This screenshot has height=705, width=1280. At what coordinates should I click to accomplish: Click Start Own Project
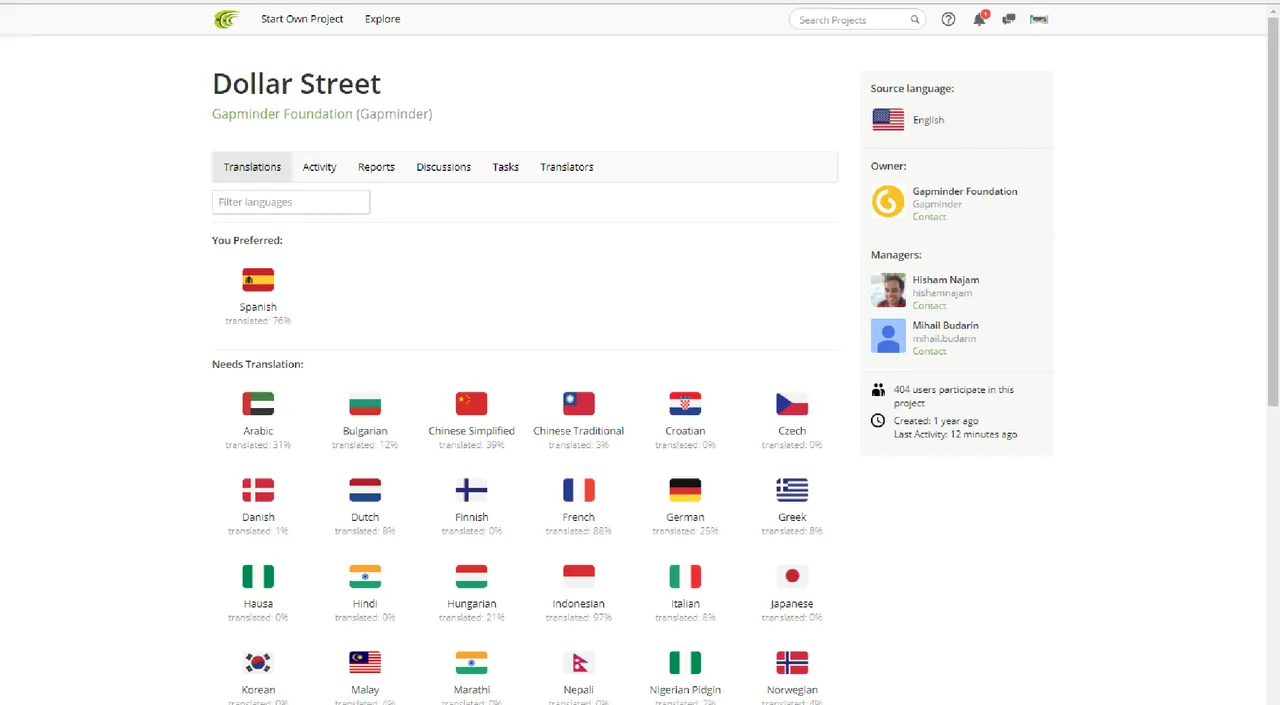302,19
